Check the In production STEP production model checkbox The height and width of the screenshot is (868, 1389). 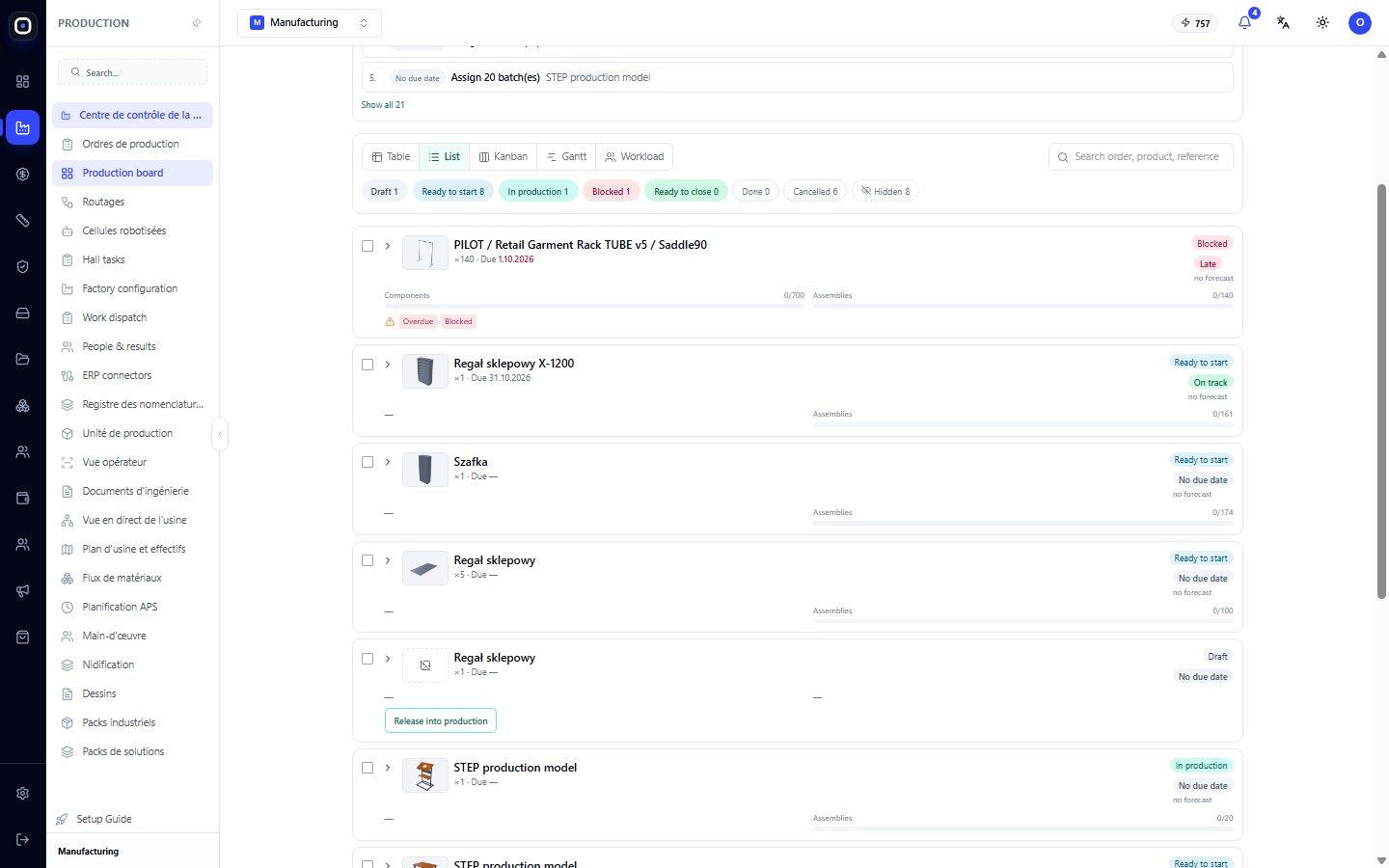point(368,768)
